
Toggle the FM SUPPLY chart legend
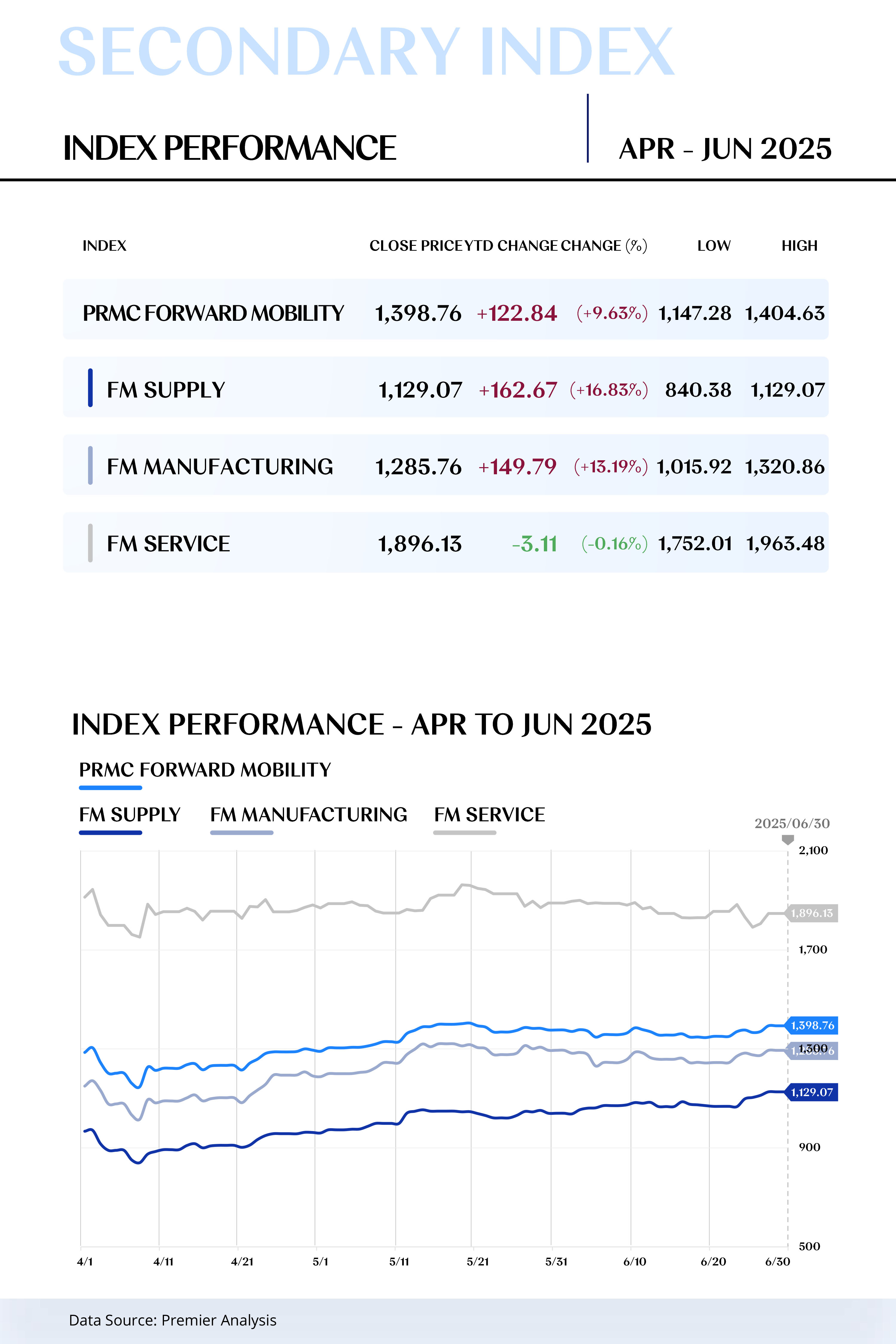click(x=130, y=815)
